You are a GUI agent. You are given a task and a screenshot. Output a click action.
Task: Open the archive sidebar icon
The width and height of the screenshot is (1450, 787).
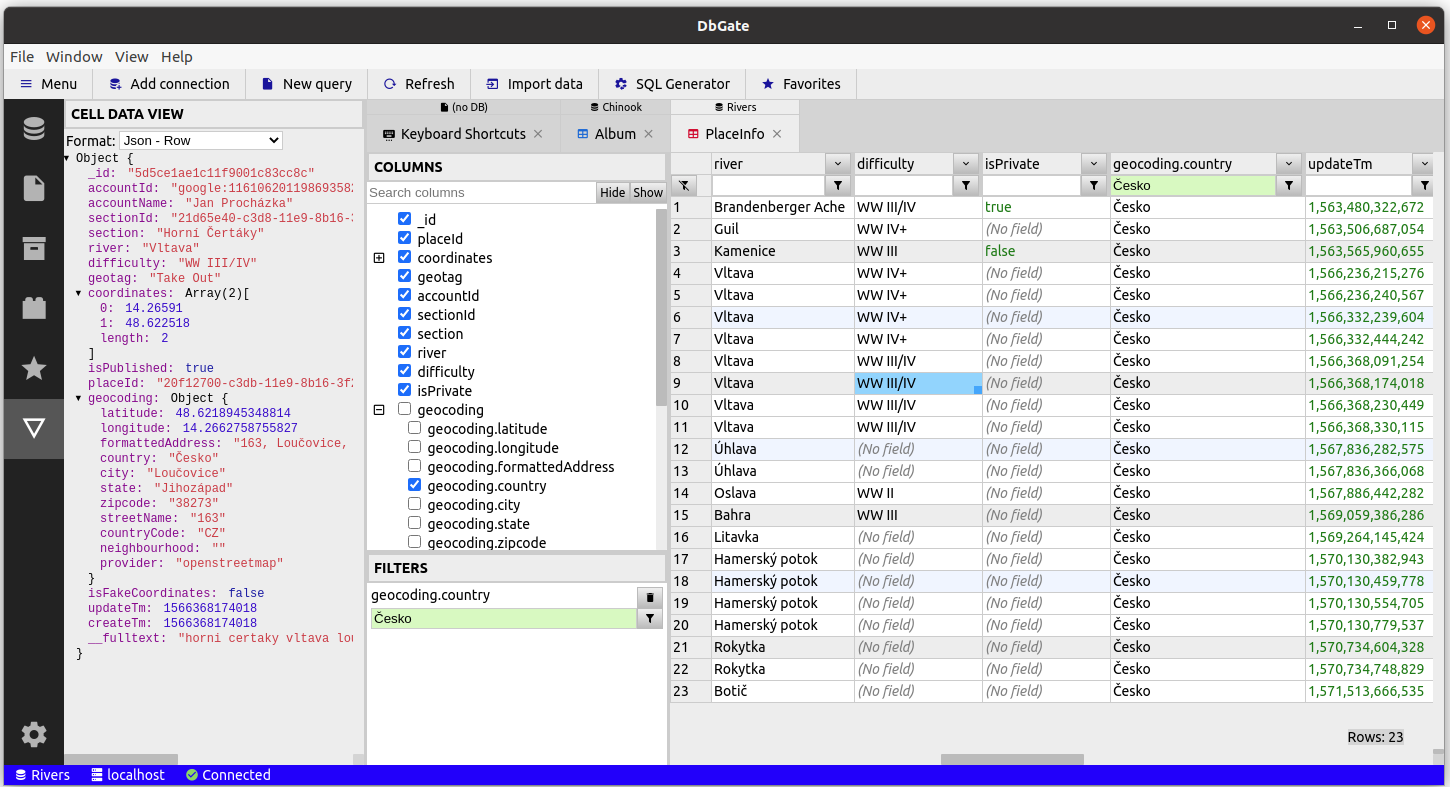(x=34, y=248)
